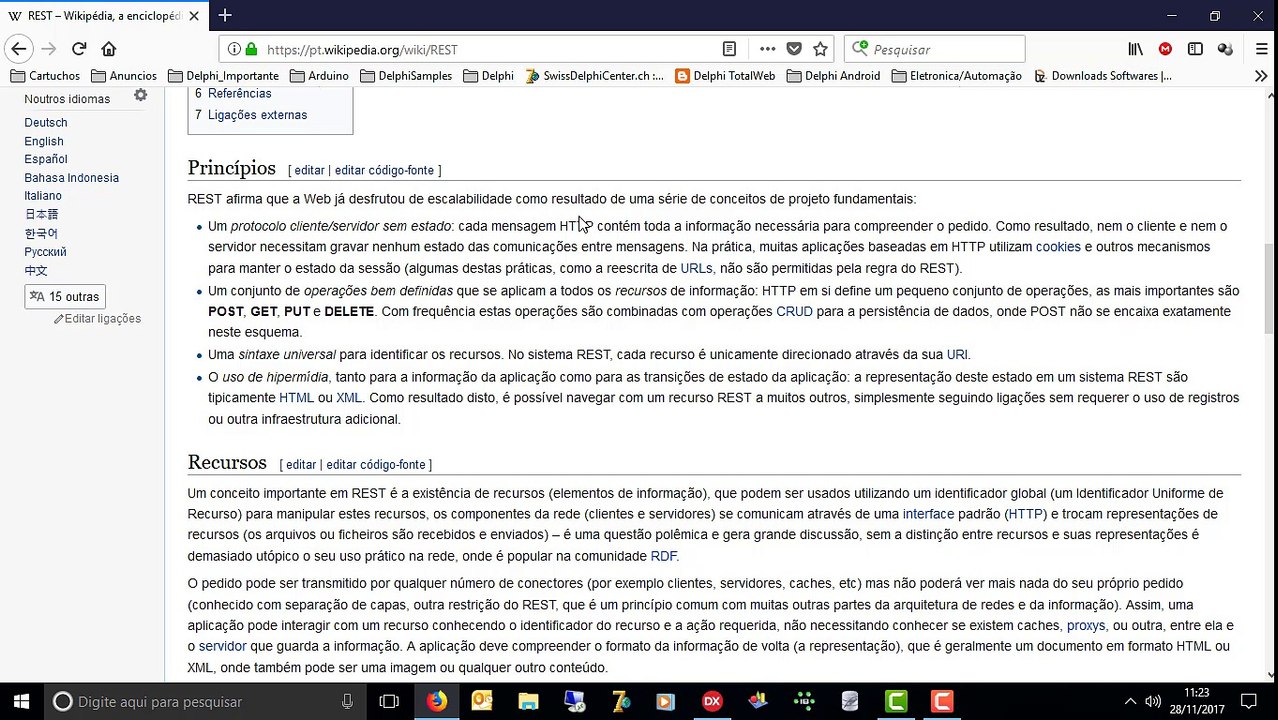The height and width of the screenshot is (720, 1278).
Task: Select the REST Wikipédia tab
Action: (x=102, y=16)
